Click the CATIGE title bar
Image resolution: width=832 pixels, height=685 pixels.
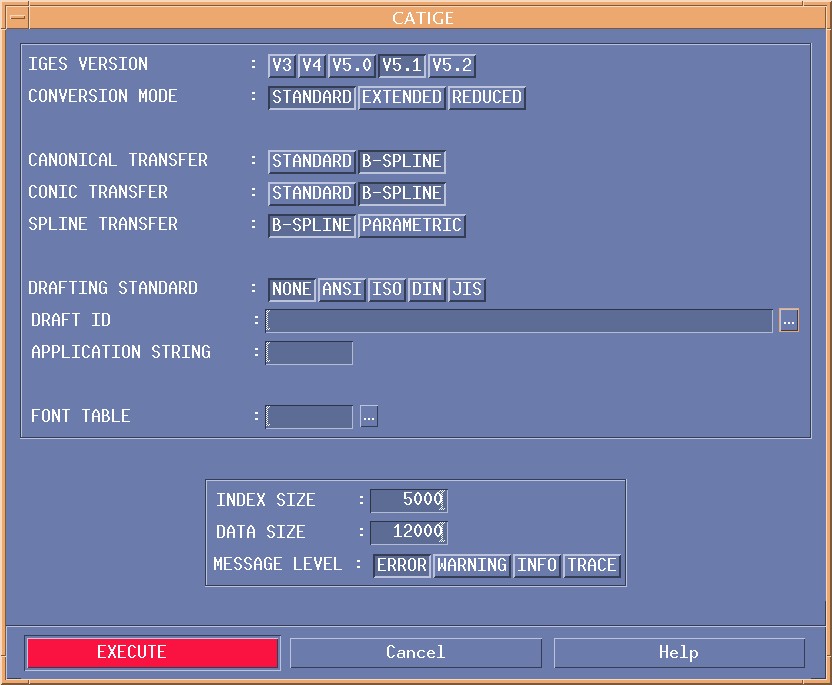coord(422,18)
